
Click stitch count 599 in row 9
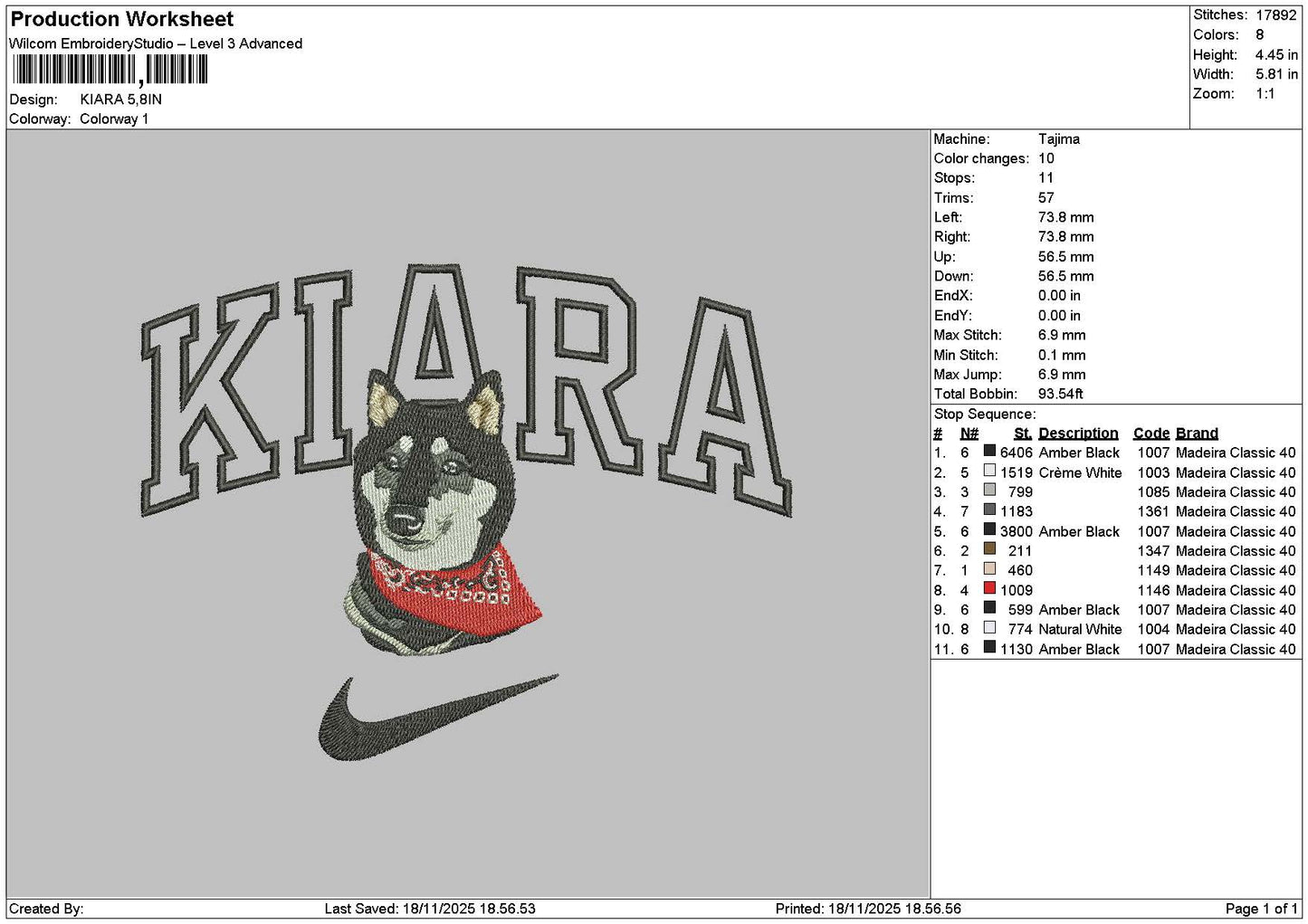(x=1020, y=610)
